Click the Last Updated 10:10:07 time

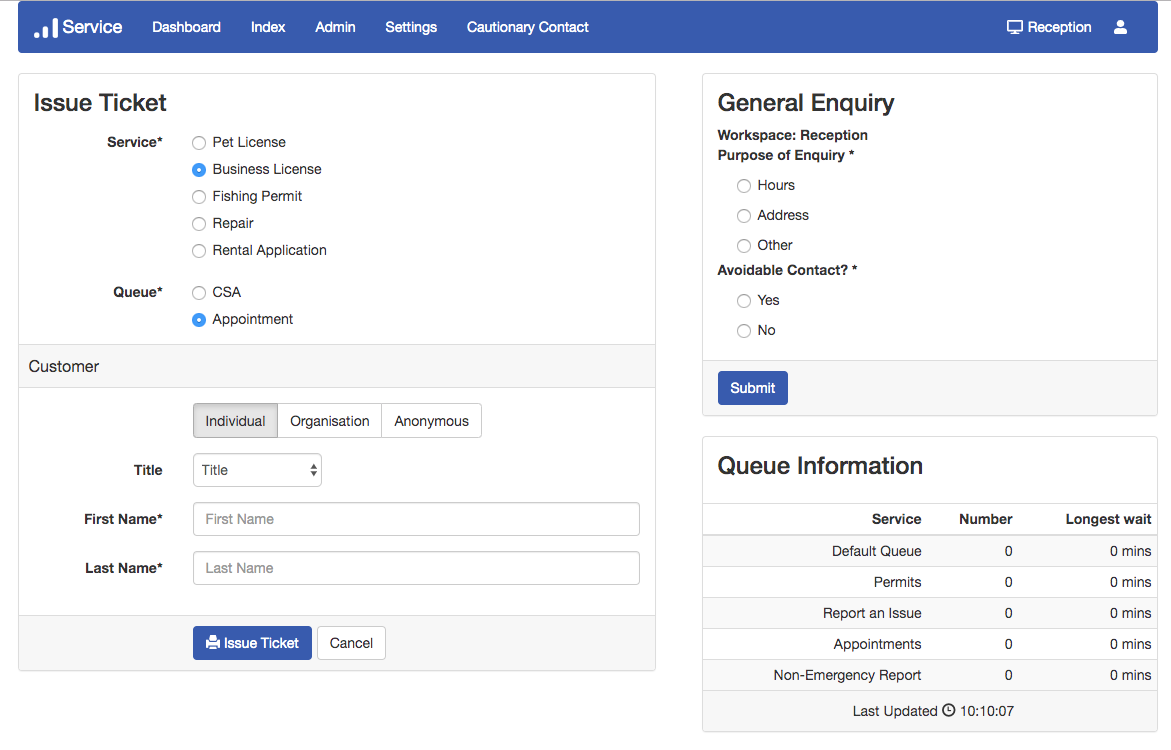987,711
